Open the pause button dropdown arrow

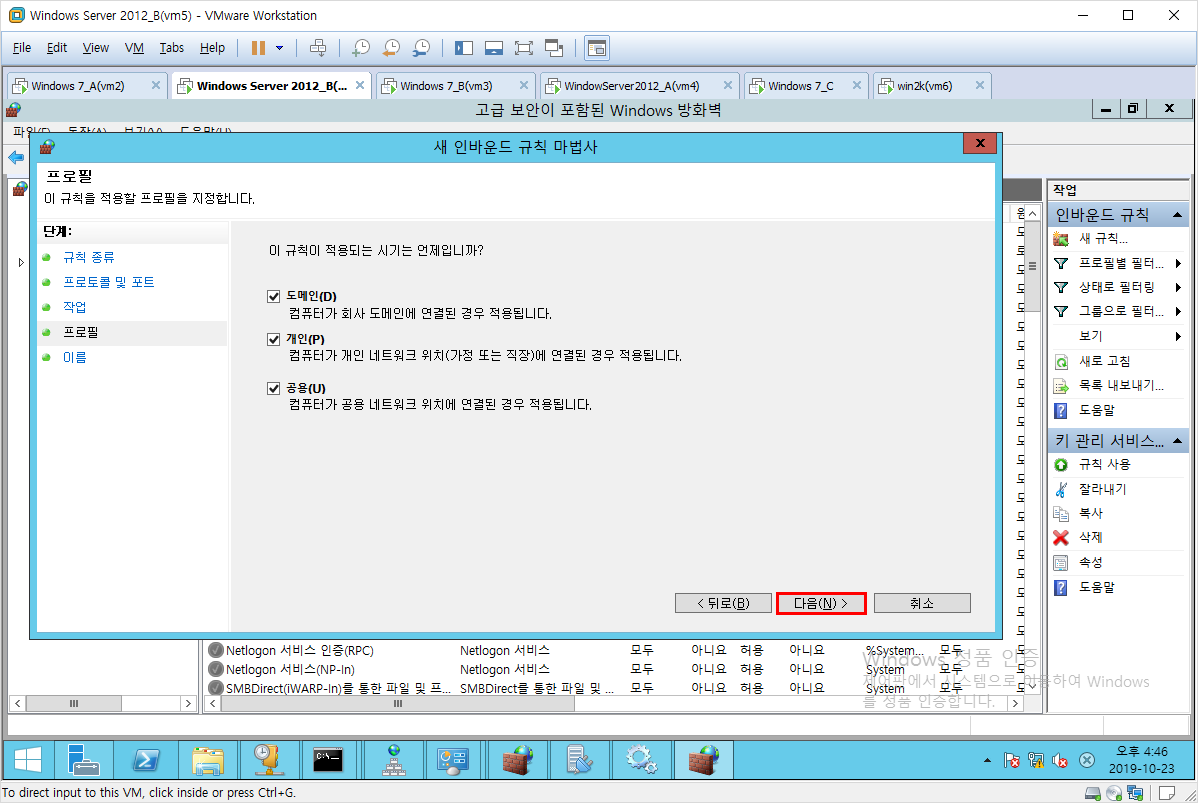click(280, 48)
